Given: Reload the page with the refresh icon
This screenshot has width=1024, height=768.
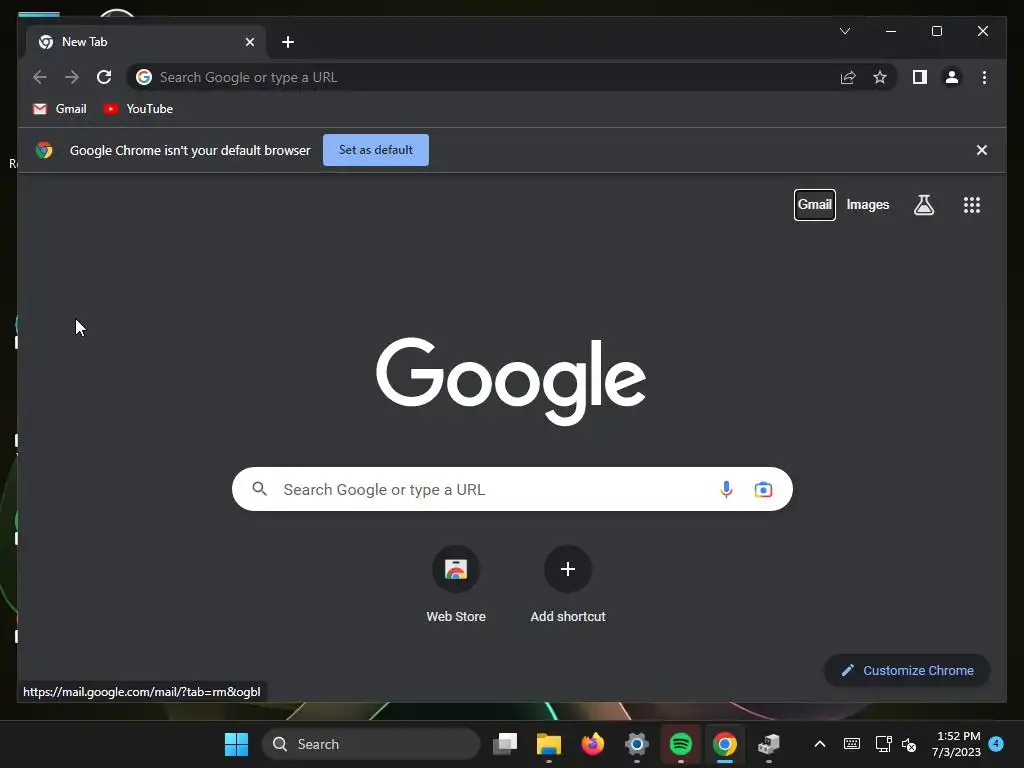Looking at the screenshot, I should 104,77.
